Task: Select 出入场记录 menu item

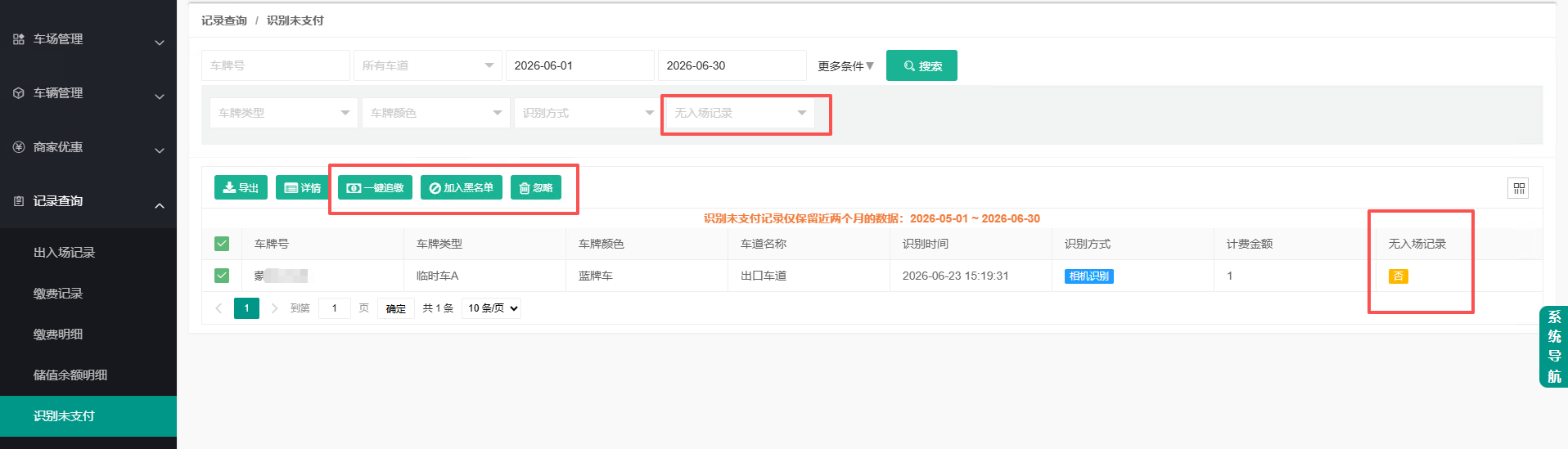Action: [64, 253]
